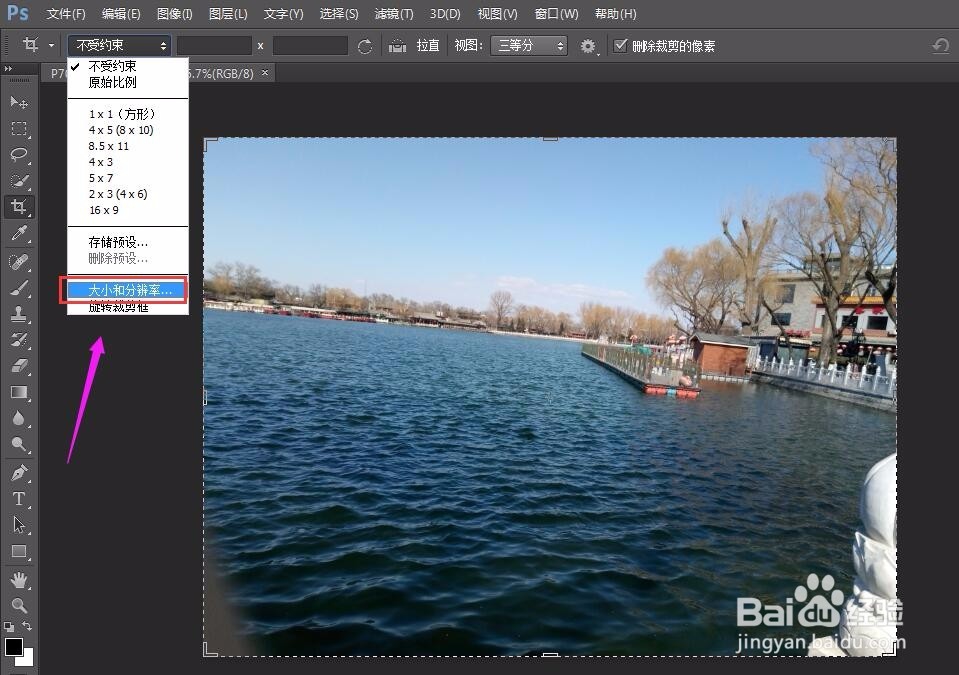Select the Crop tool in toolbox
This screenshot has width=959, height=675.
19,207
